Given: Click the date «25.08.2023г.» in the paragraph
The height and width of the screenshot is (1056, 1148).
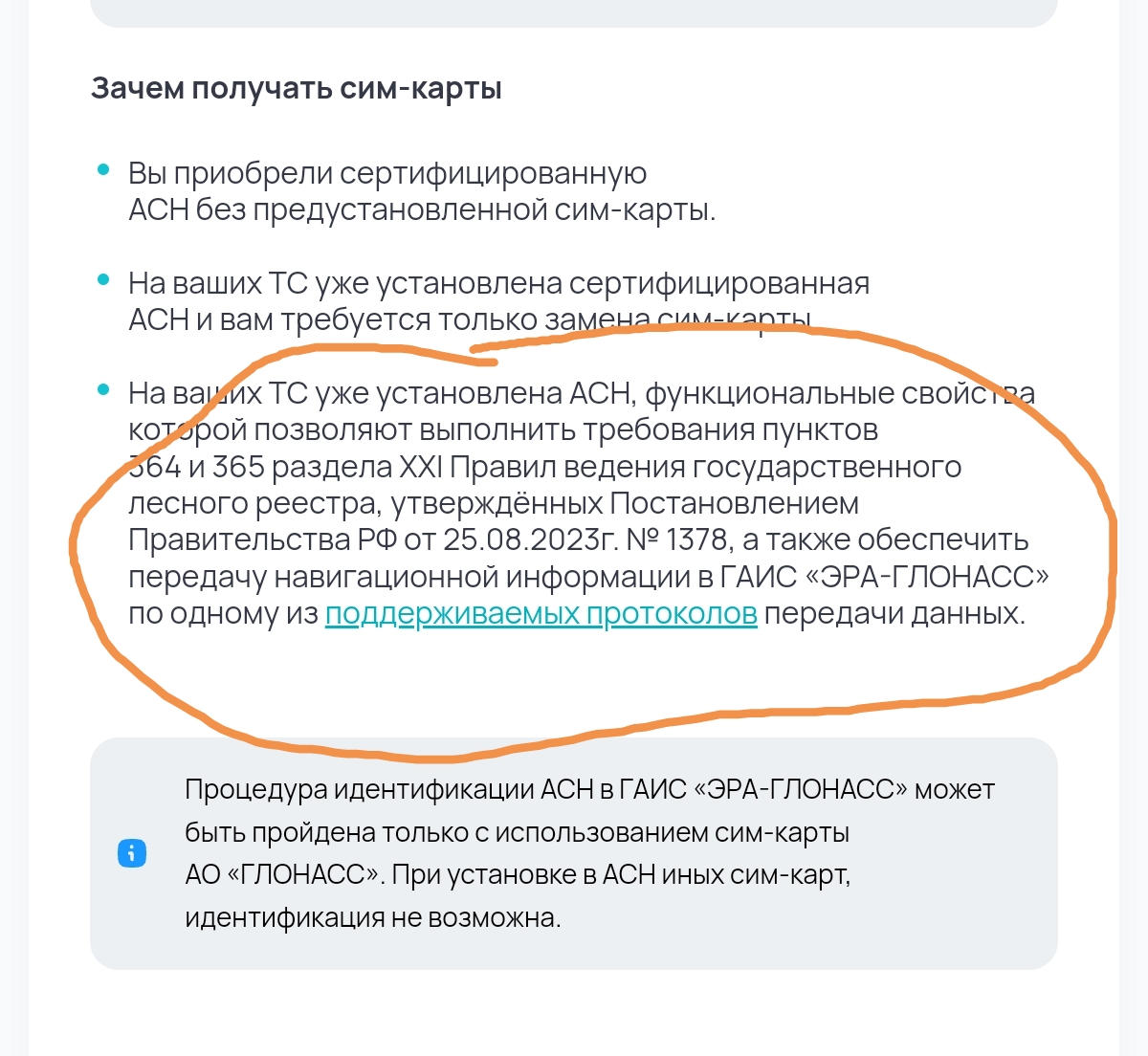Looking at the screenshot, I should pos(530,540).
